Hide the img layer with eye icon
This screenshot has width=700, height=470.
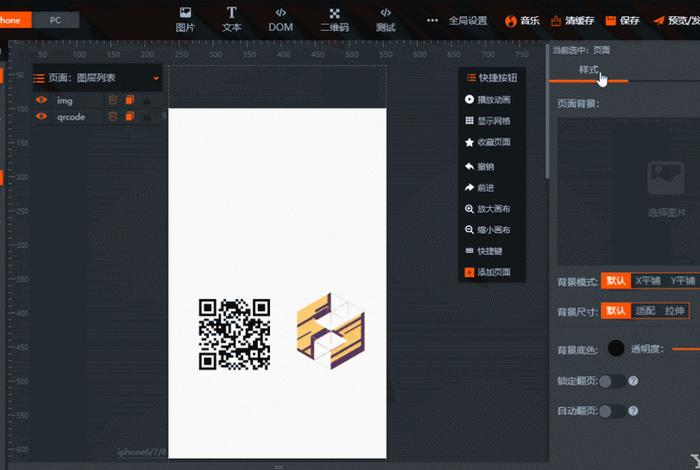(42, 100)
